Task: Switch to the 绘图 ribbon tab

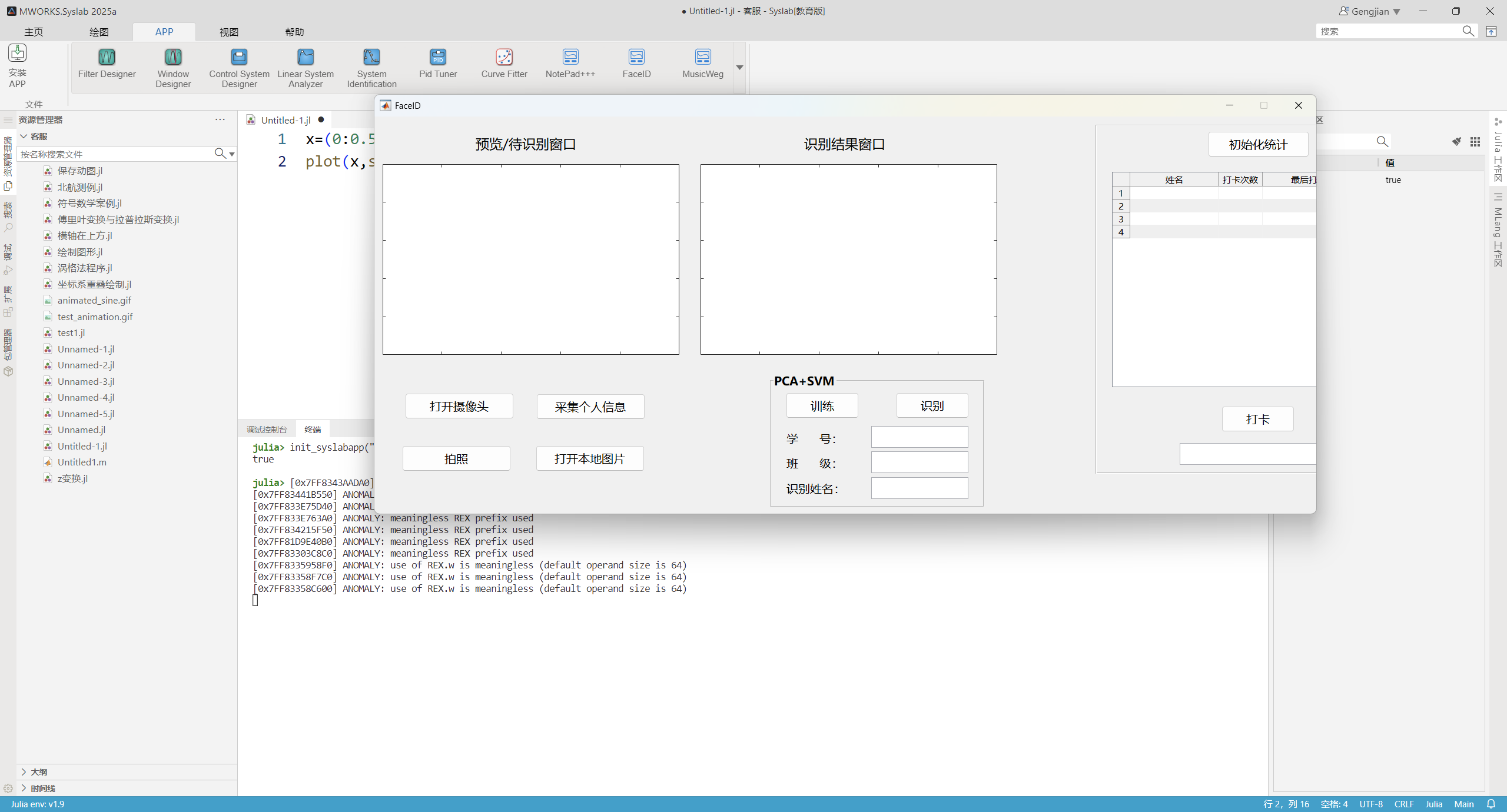Action: click(x=99, y=32)
